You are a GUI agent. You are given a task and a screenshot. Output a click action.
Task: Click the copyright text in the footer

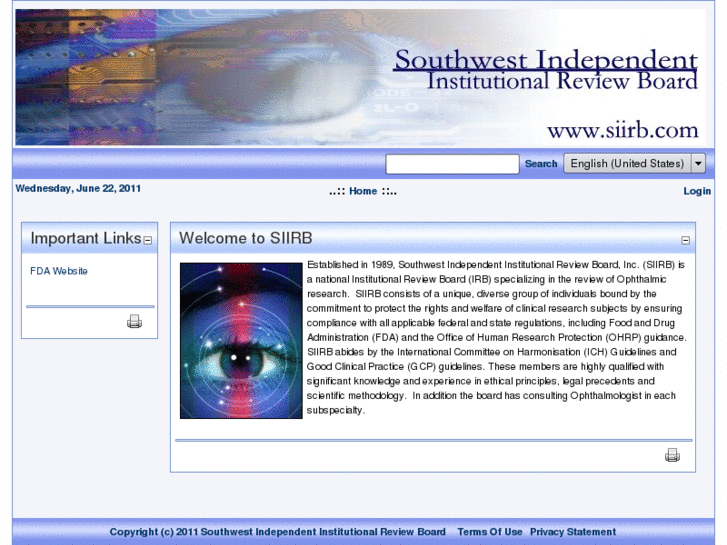point(277,532)
